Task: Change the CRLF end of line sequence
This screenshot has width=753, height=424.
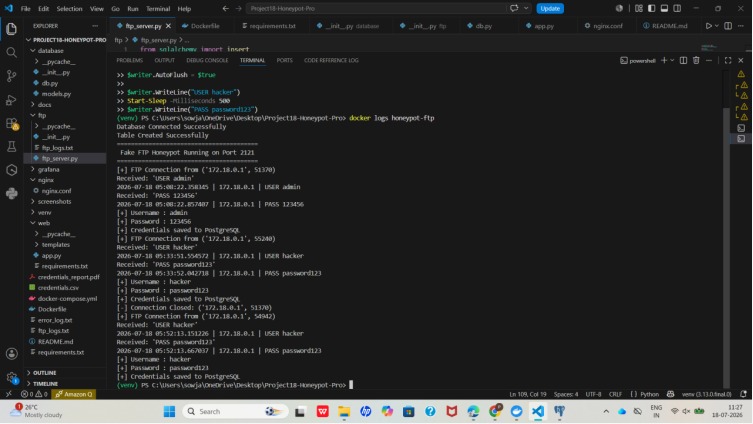Action: click(x=615, y=394)
